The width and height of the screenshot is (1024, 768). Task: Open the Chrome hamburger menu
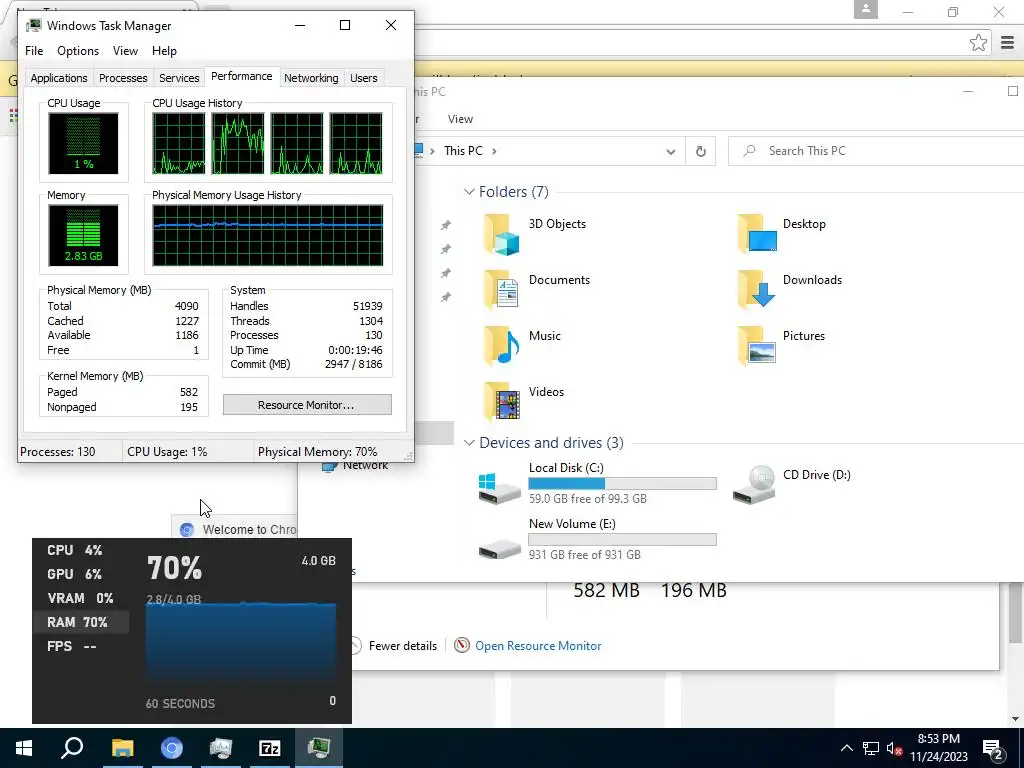[x=1007, y=43]
